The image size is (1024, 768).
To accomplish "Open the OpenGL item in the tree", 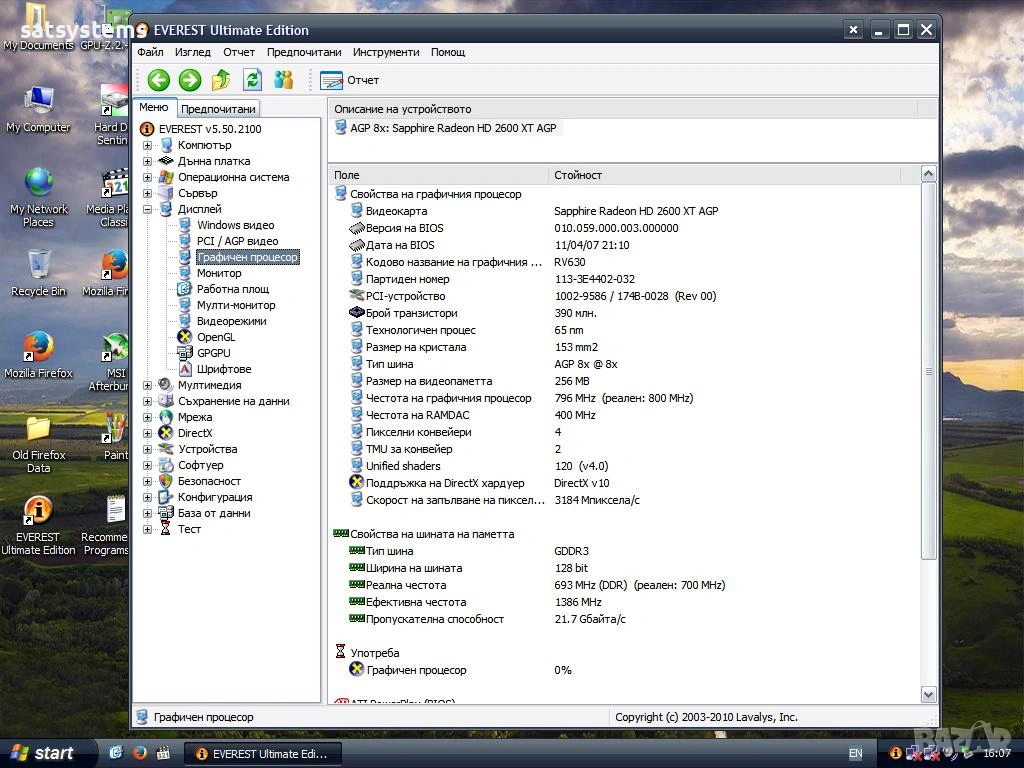I will click(x=215, y=337).
